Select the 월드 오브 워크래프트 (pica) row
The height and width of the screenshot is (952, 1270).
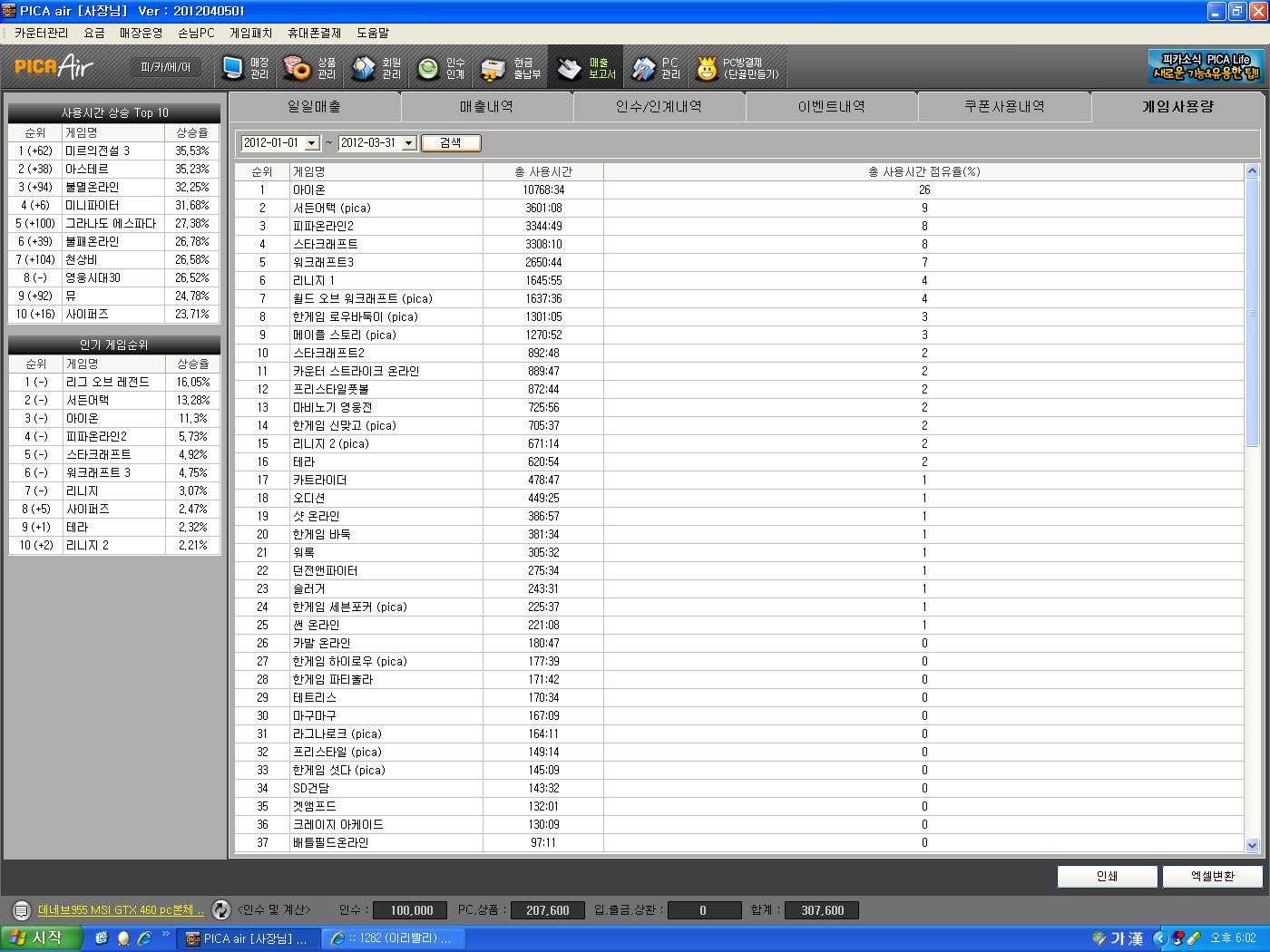pyautogui.click(x=739, y=298)
